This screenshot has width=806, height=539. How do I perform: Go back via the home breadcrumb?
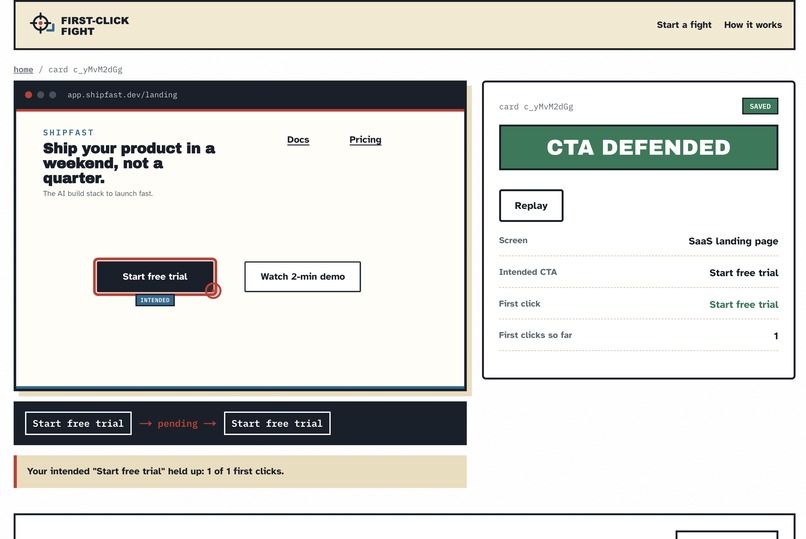point(23,69)
